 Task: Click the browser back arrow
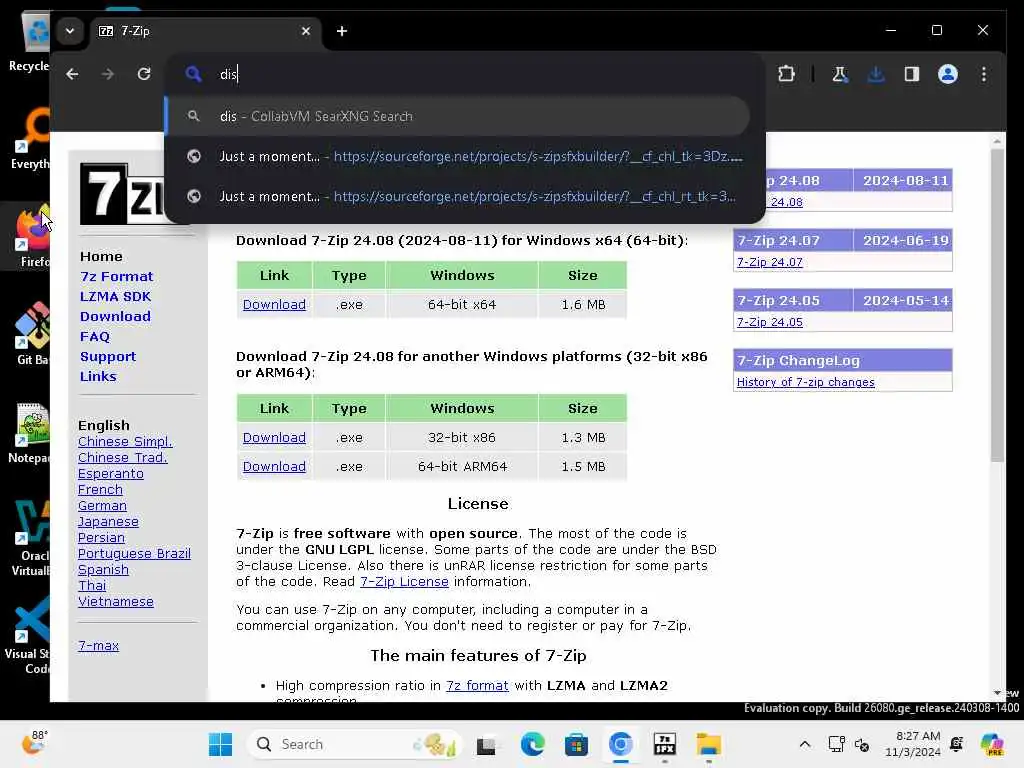(72, 74)
